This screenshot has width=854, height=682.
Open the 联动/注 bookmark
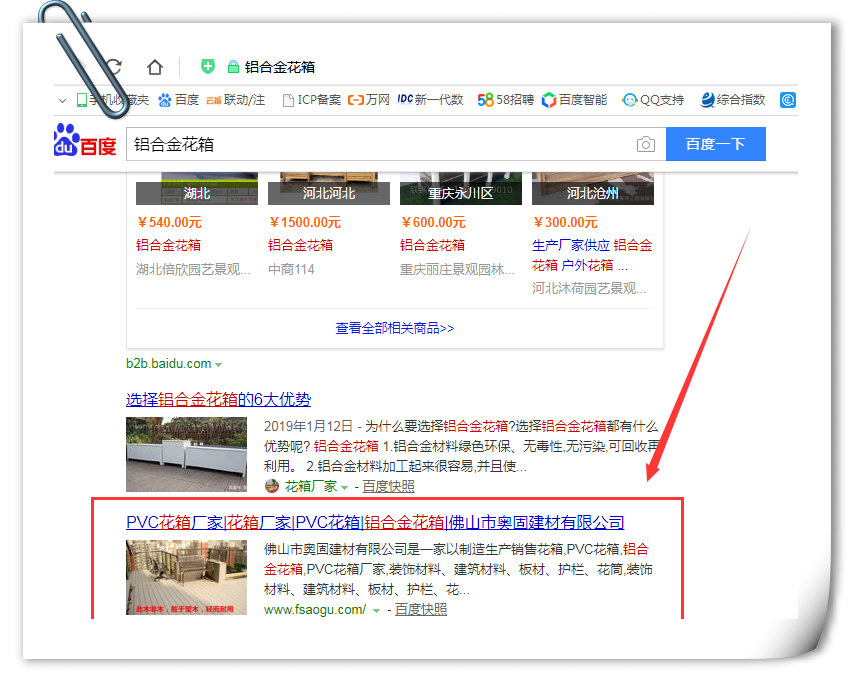click(235, 100)
